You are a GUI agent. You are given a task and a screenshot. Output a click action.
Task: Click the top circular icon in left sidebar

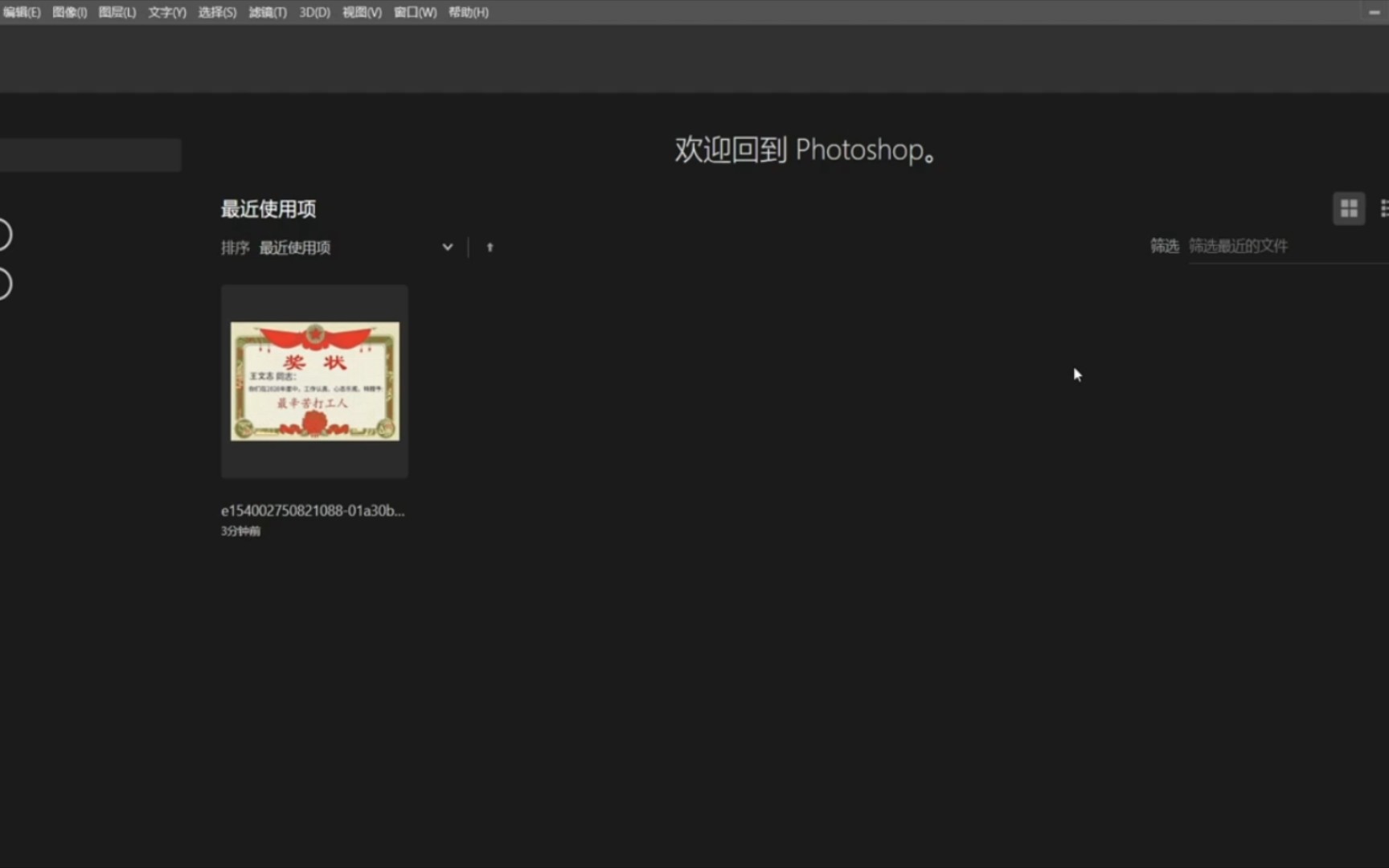point(2,234)
